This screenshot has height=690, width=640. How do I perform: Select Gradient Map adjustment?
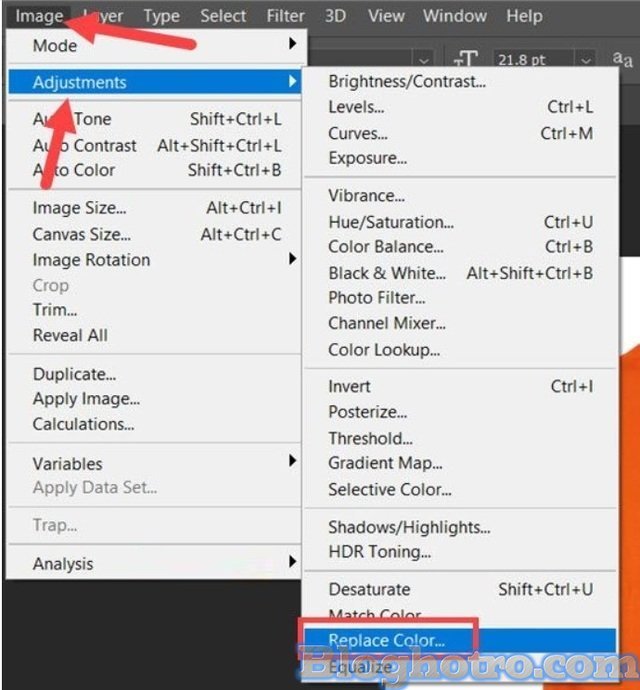pyautogui.click(x=385, y=464)
